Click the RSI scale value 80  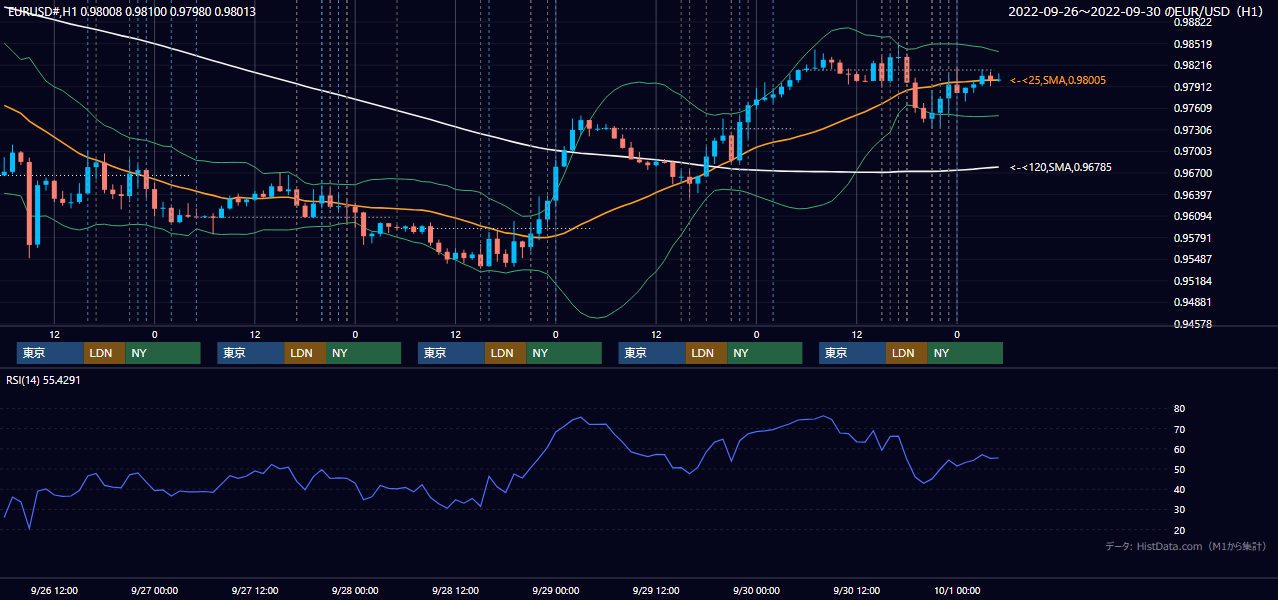click(x=1180, y=409)
